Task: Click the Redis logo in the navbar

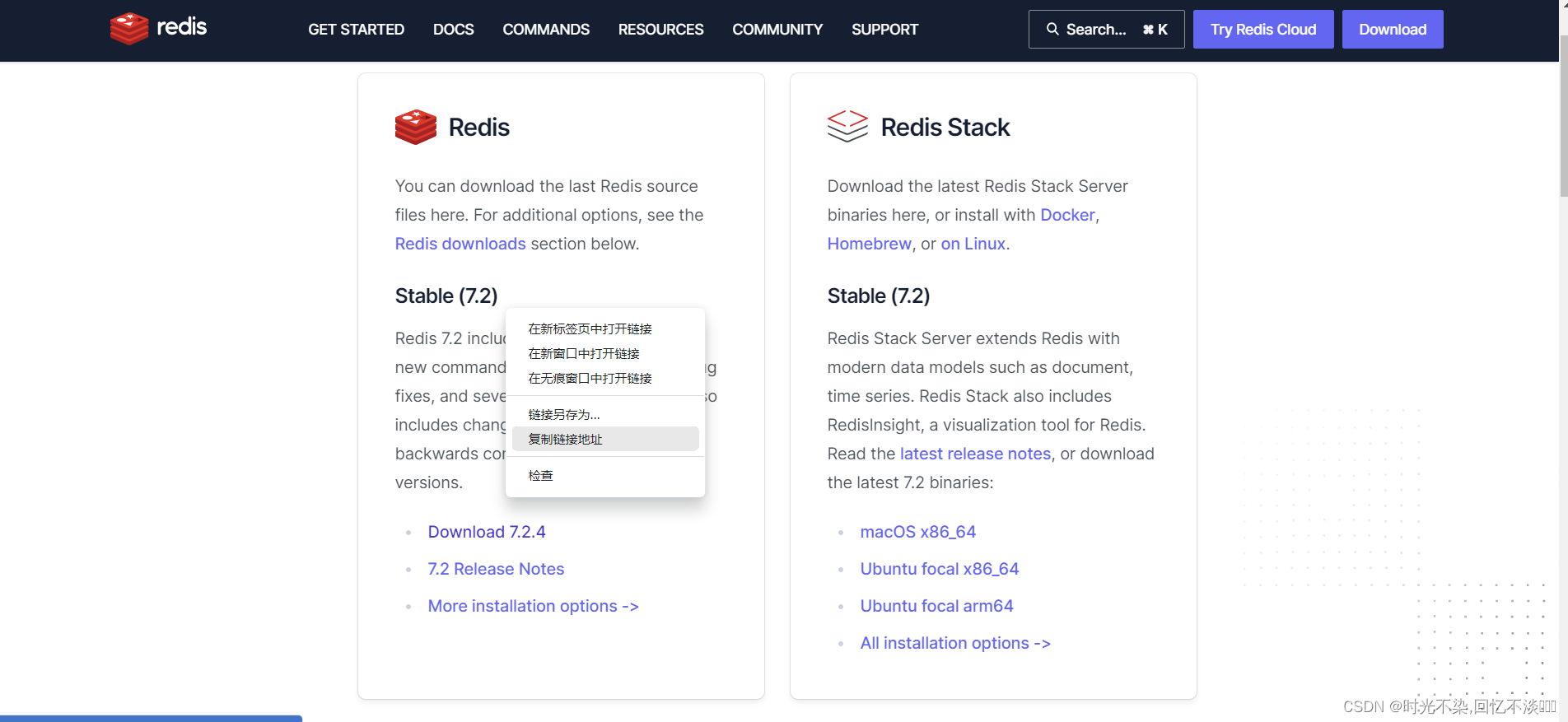Action: [x=158, y=28]
